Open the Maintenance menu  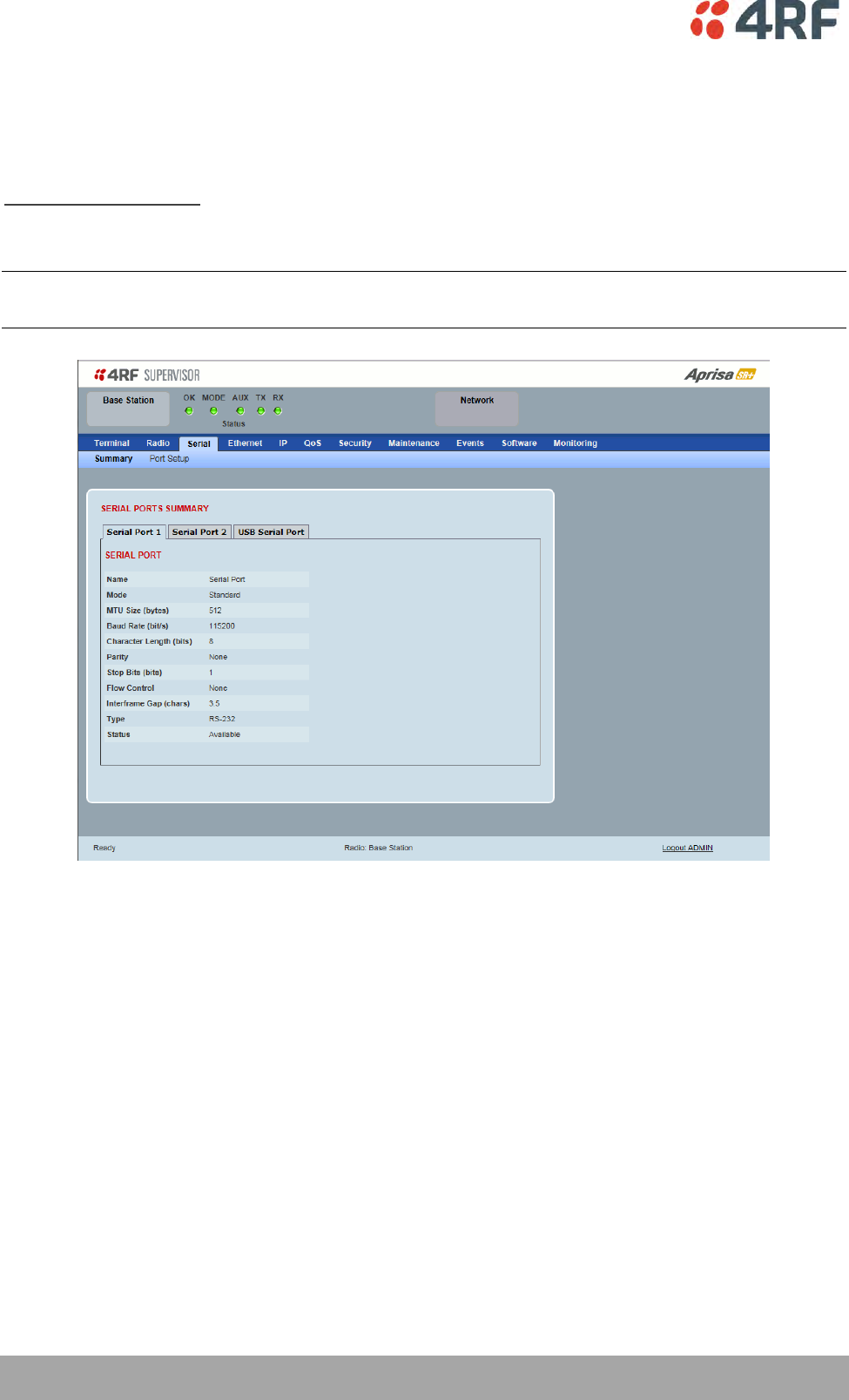coord(414,443)
